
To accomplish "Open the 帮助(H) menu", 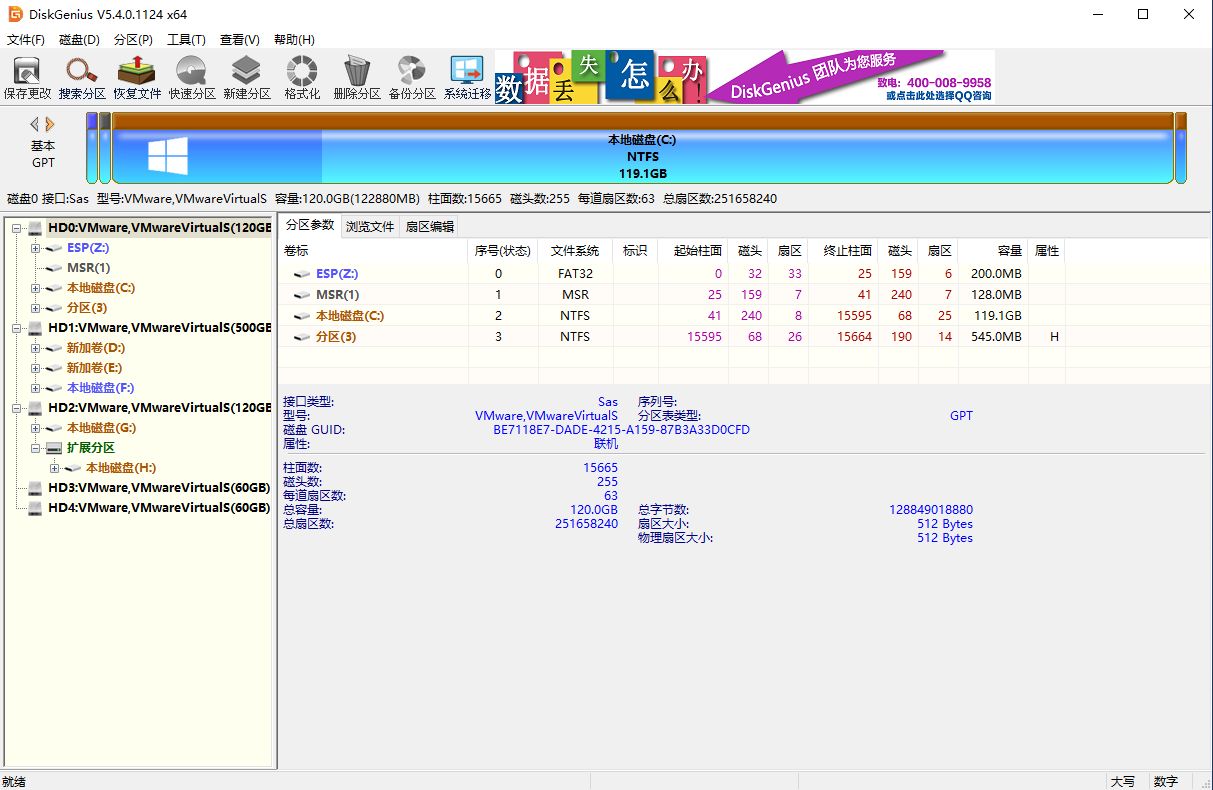I will pyautogui.click(x=294, y=40).
